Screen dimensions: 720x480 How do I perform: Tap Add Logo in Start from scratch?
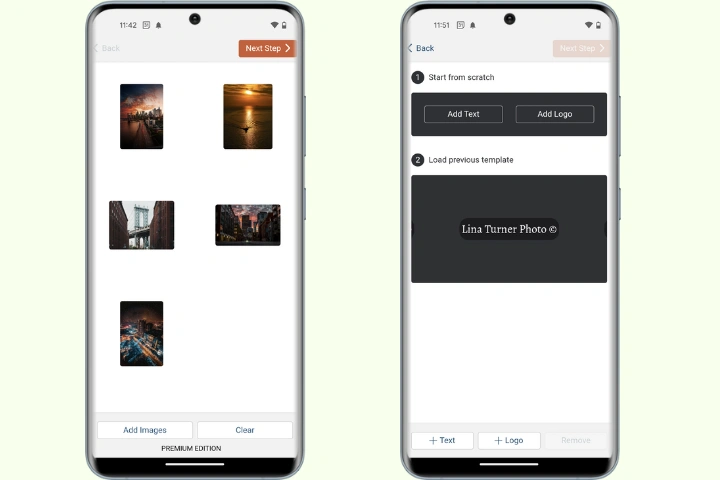(555, 114)
